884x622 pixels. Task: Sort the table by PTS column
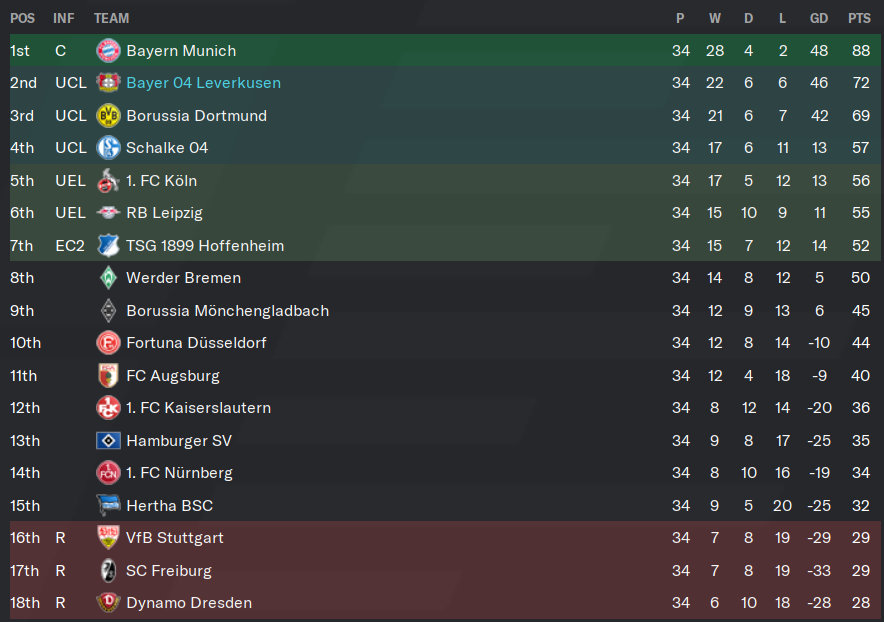pos(859,19)
